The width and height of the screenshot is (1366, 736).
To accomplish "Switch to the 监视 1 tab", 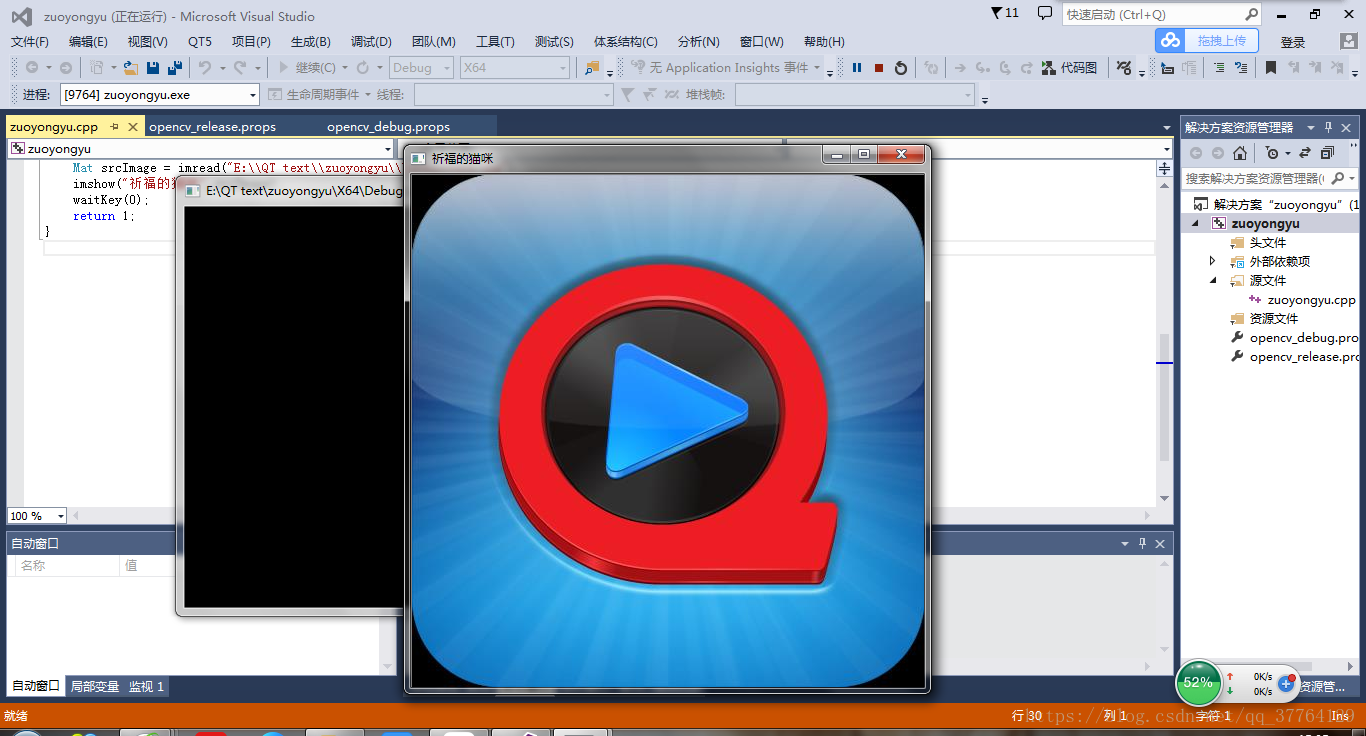I will click(146, 686).
